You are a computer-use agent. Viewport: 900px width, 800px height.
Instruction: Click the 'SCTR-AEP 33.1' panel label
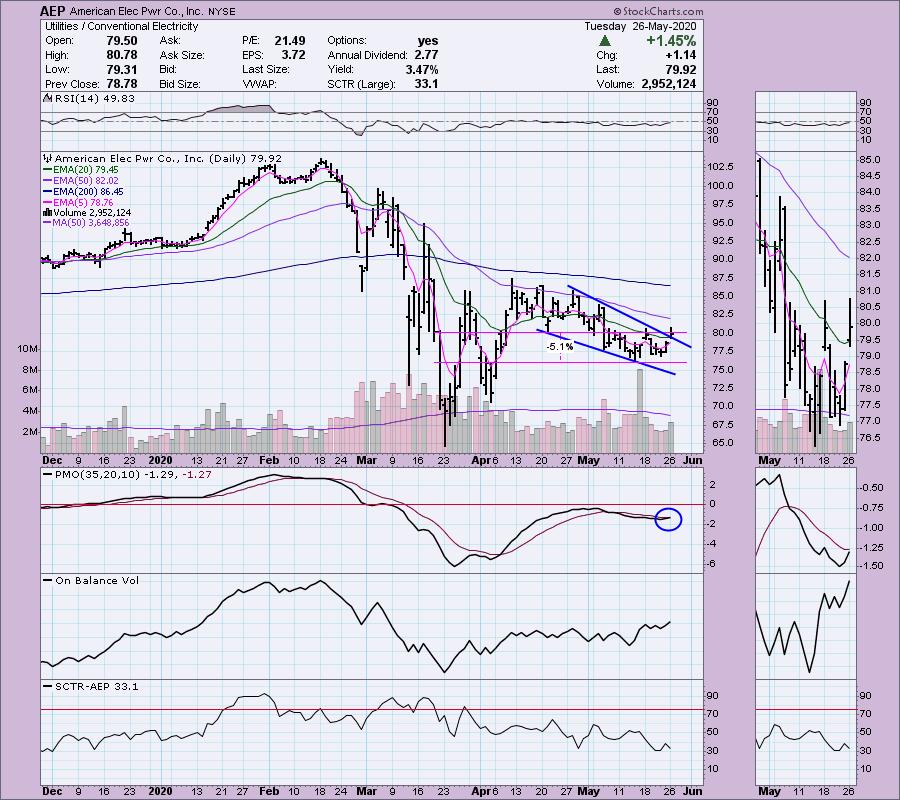tap(96, 686)
